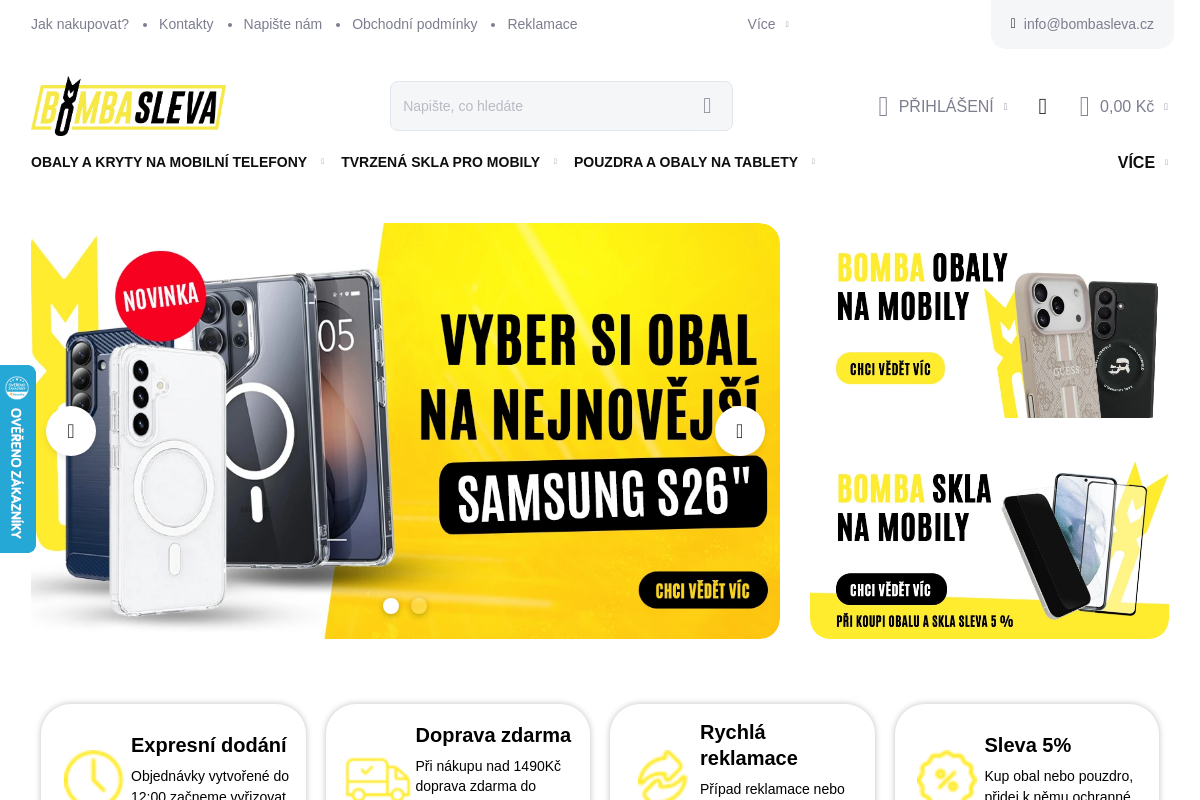Expand the VÍCE category menu
The image size is (1200, 800).
(1142, 162)
